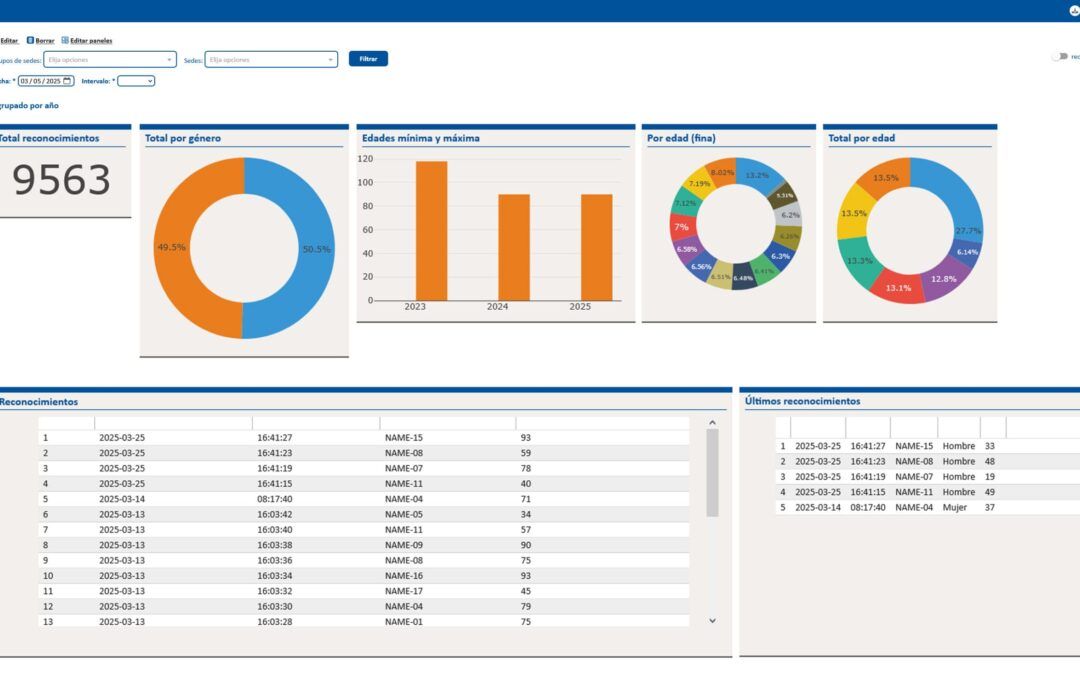Click the Editar link

[9, 41]
